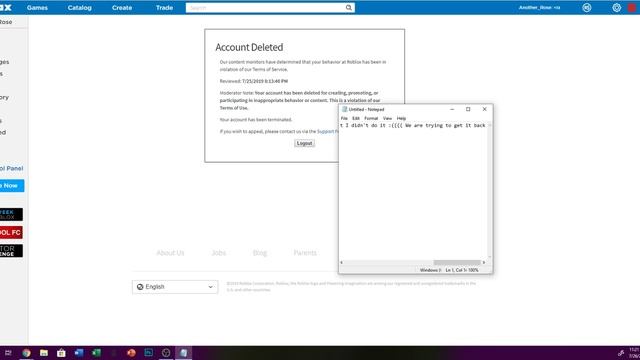Switch to Notepad via its taskbar icon
The image size is (640, 360).
(x=183, y=353)
